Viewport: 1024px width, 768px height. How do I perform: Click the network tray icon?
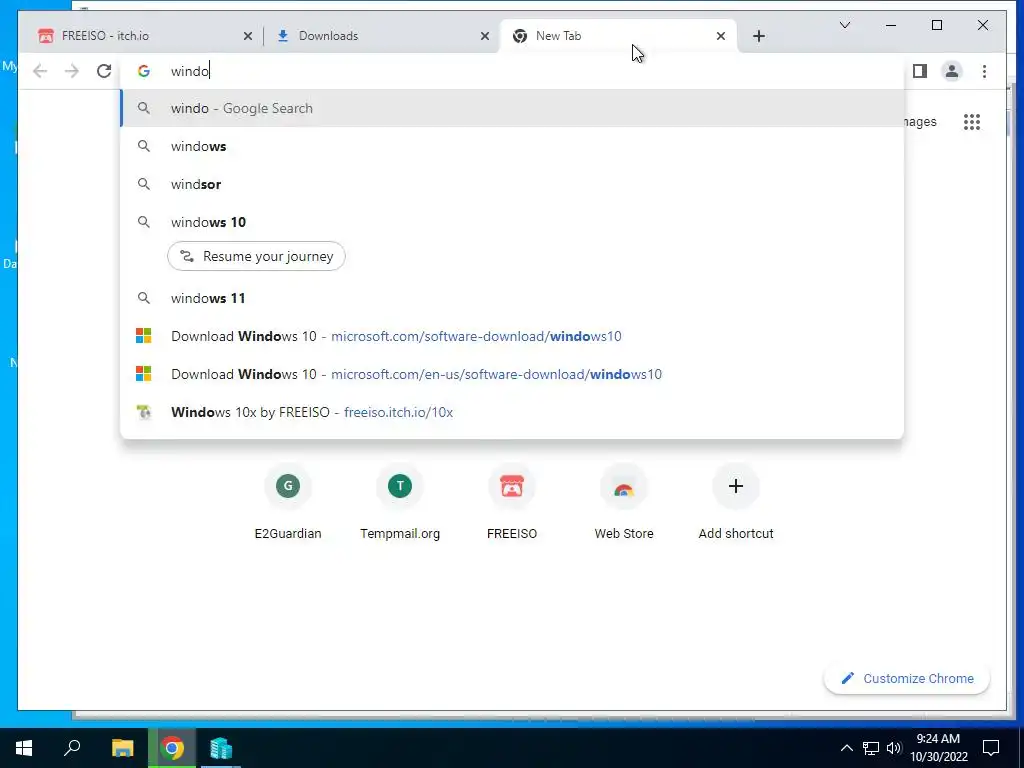(871, 748)
